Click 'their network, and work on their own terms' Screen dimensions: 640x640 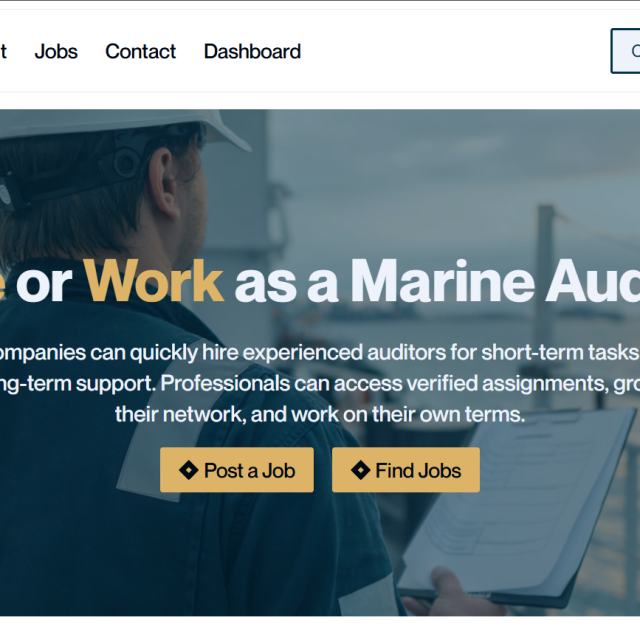click(320, 414)
